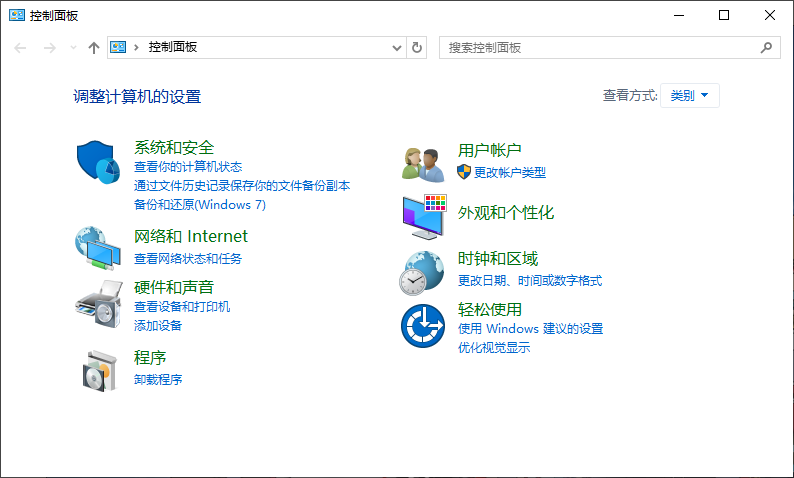
Task: Open the recent locations dropdown arrow
Action: [x=73, y=48]
